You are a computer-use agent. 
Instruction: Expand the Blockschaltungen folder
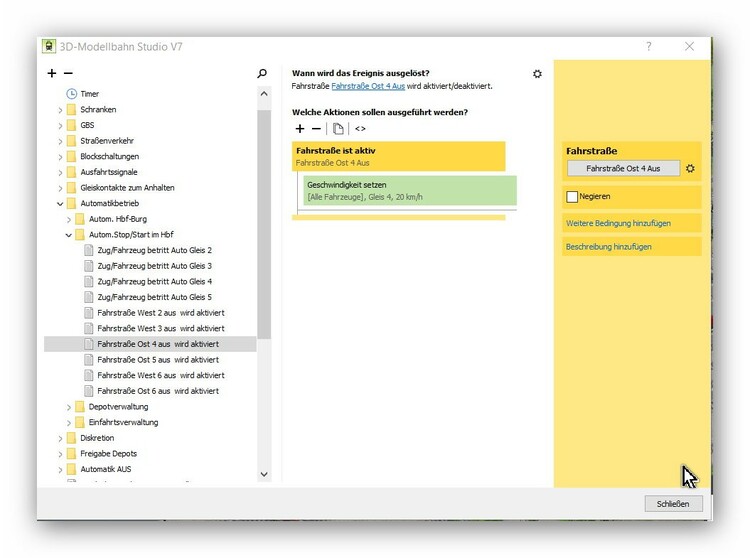(x=60, y=157)
